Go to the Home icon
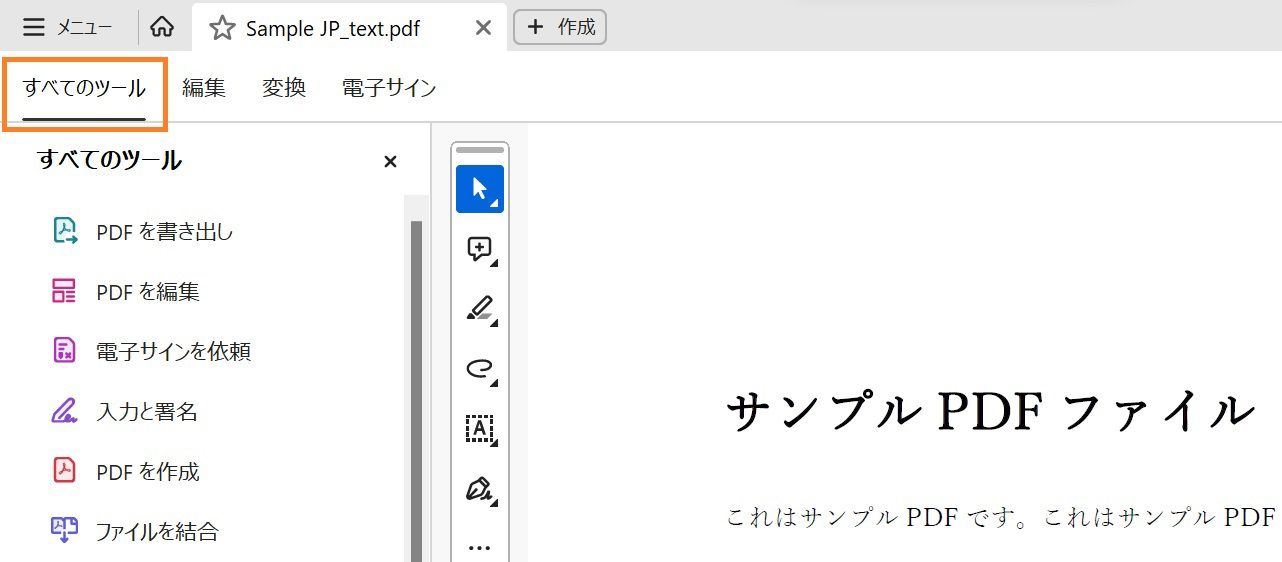The height and width of the screenshot is (562, 1282). tap(162, 27)
